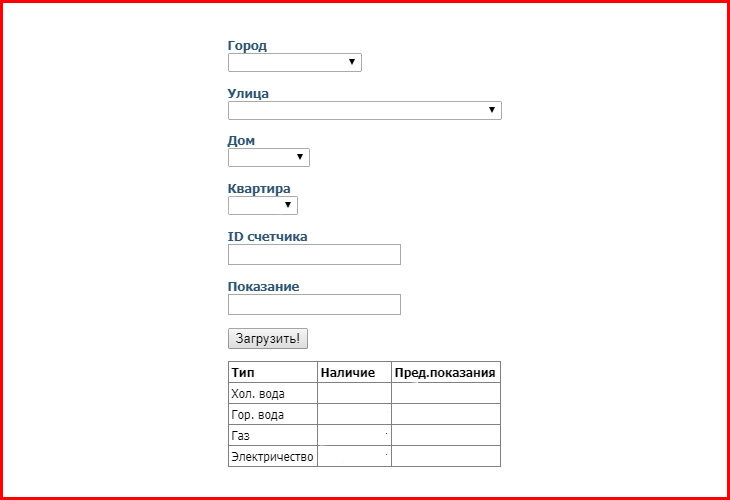Screen dimensions: 730x500
Task: Click Пред.показания cell for Электричество
Action: [446, 456]
